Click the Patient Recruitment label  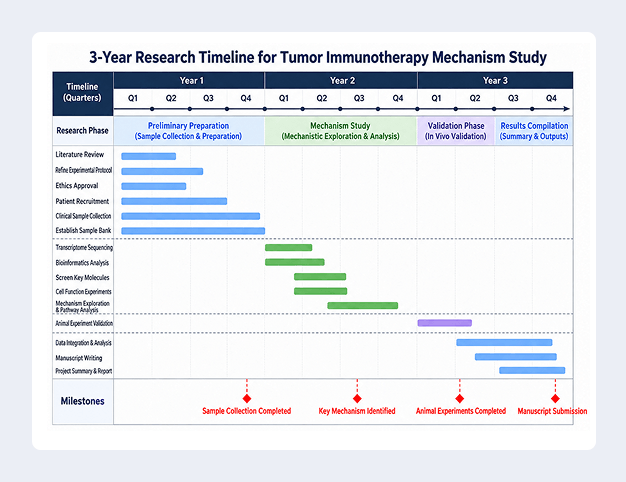pos(82,201)
